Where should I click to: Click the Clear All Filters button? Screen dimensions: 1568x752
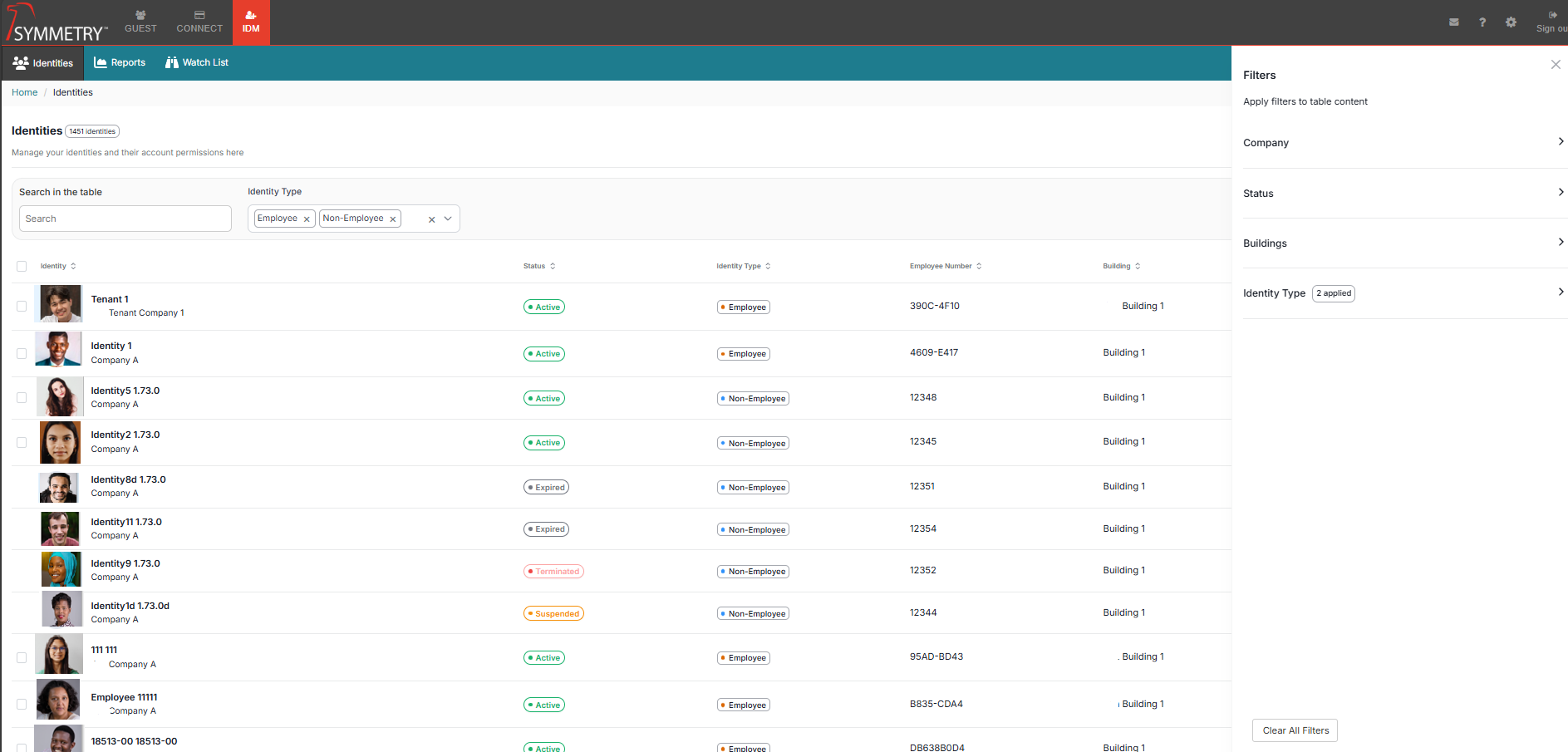[1295, 730]
